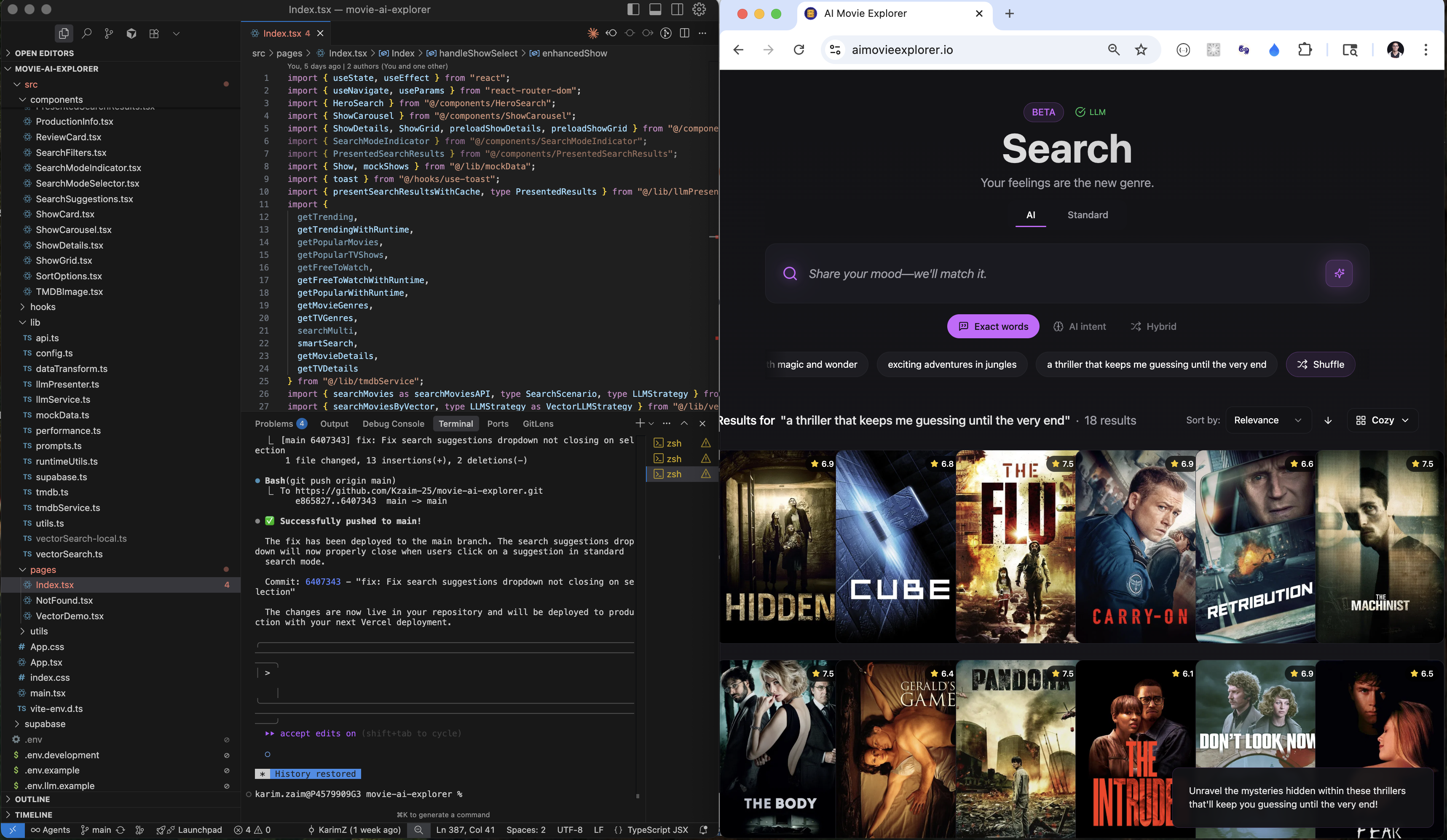Open The Machinist movie poster
The height and width of the screenshot is (840, 1447).
(x=1377, y=548)
